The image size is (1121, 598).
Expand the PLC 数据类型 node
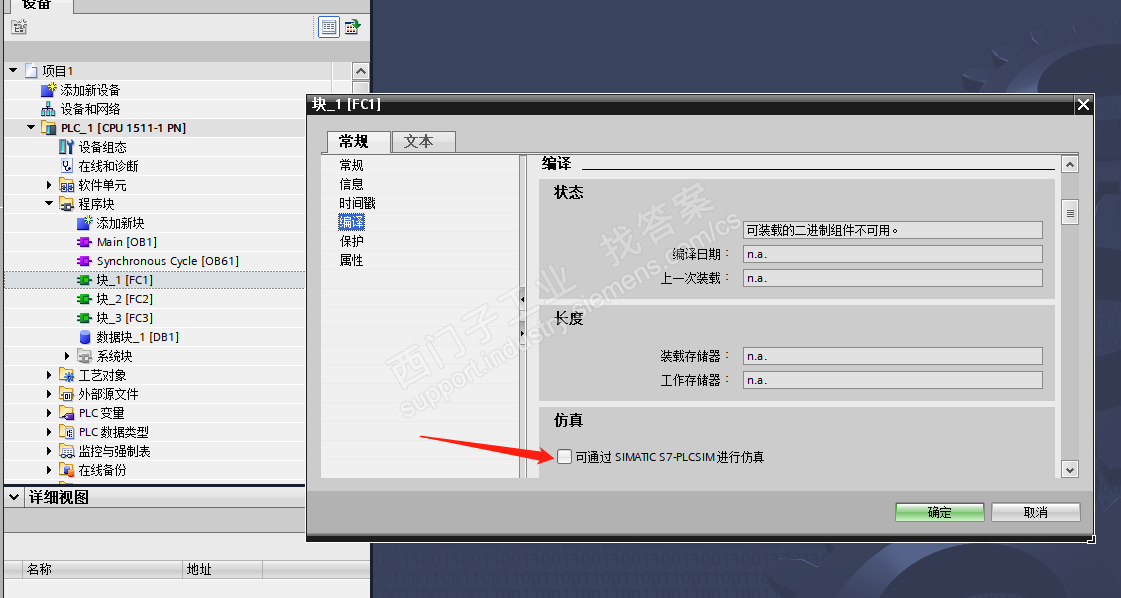pyautogui.click(x=49, y=432)
